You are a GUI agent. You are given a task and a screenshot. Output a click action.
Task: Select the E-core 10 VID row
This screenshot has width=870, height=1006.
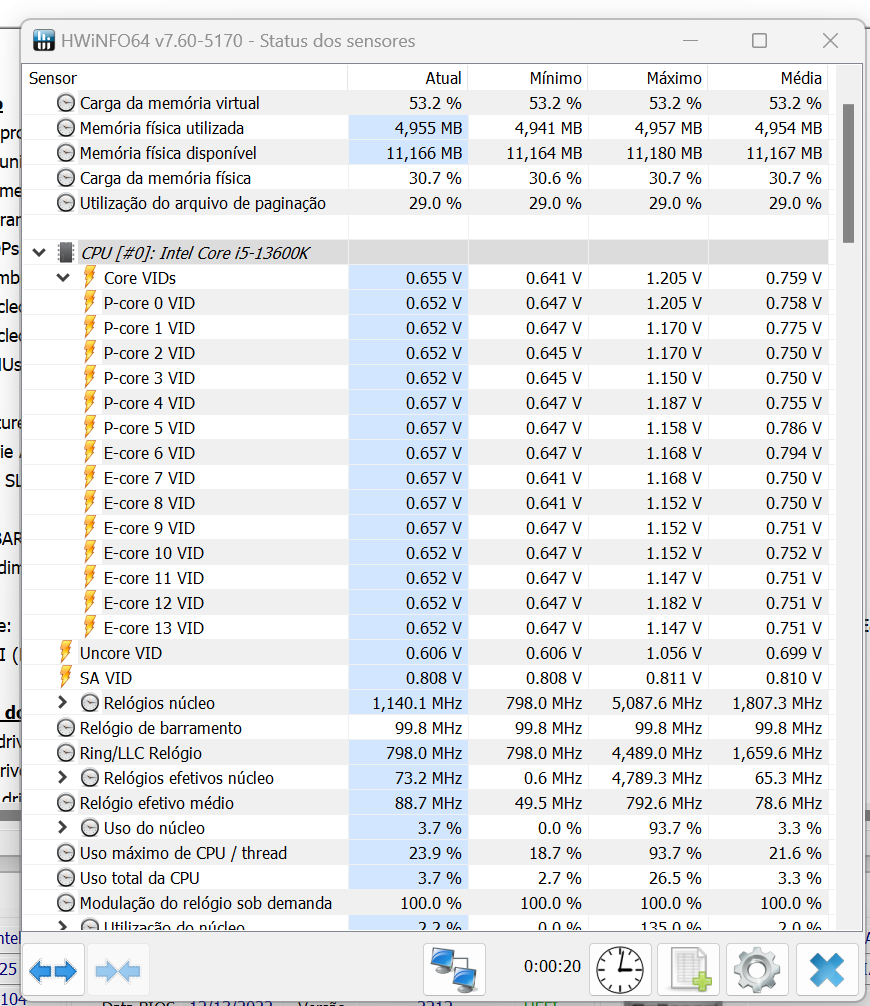point(425,553)
